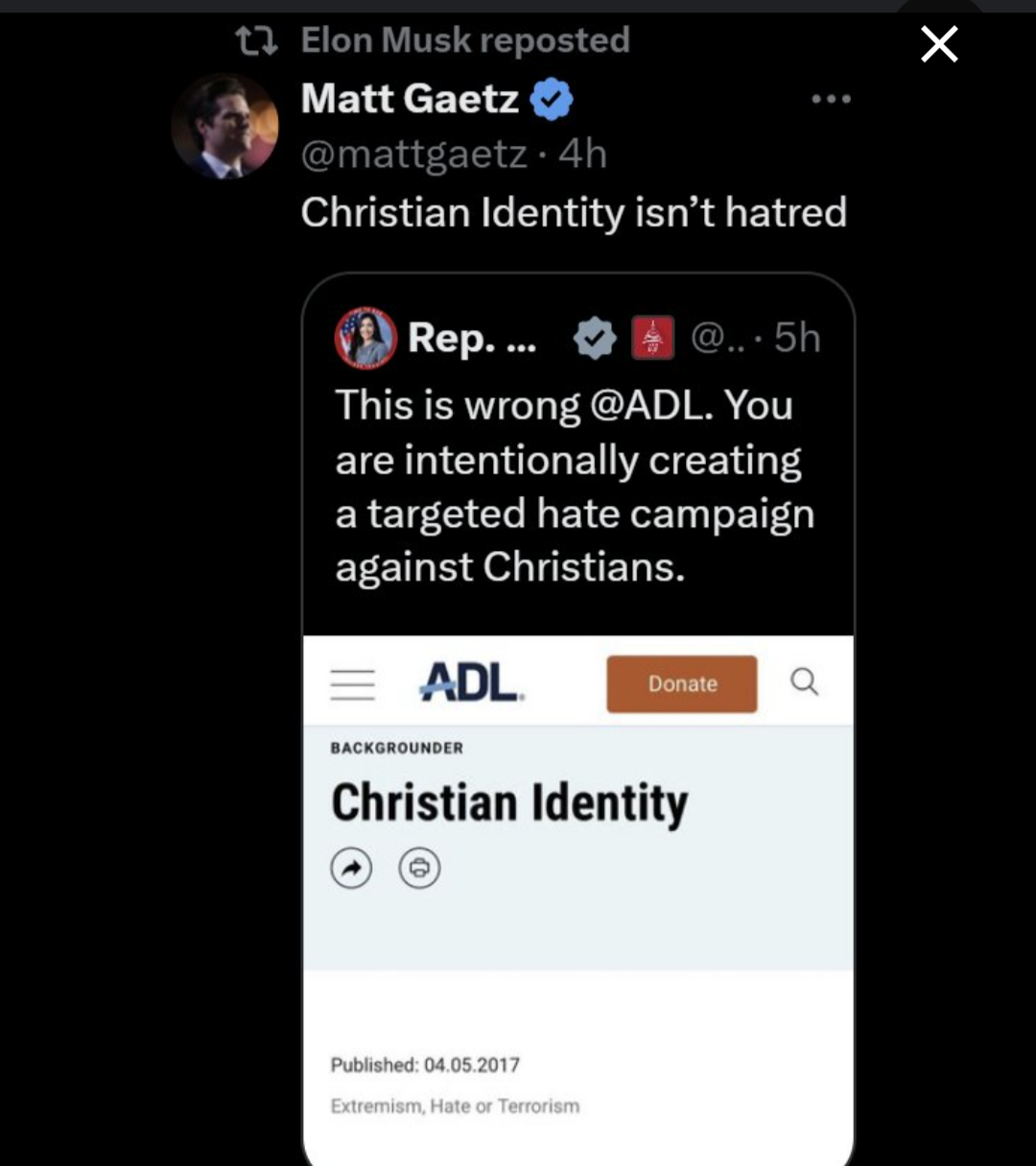This screenshot has height=1166, width=1036.
Task: Click the ADL search magnifier icon
Action: (x=804, y=681)
